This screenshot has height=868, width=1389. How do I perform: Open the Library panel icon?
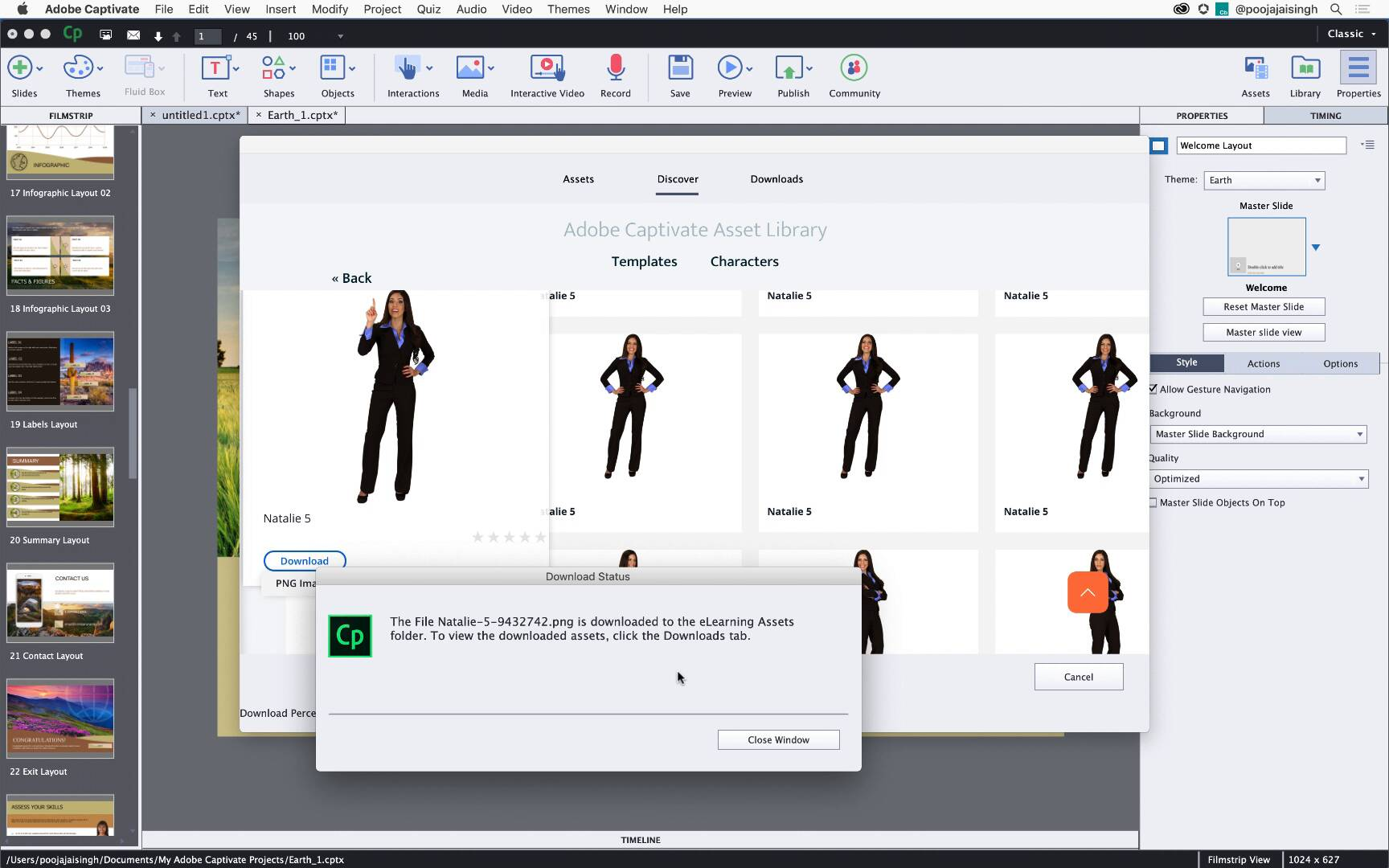click(1305, 68)
